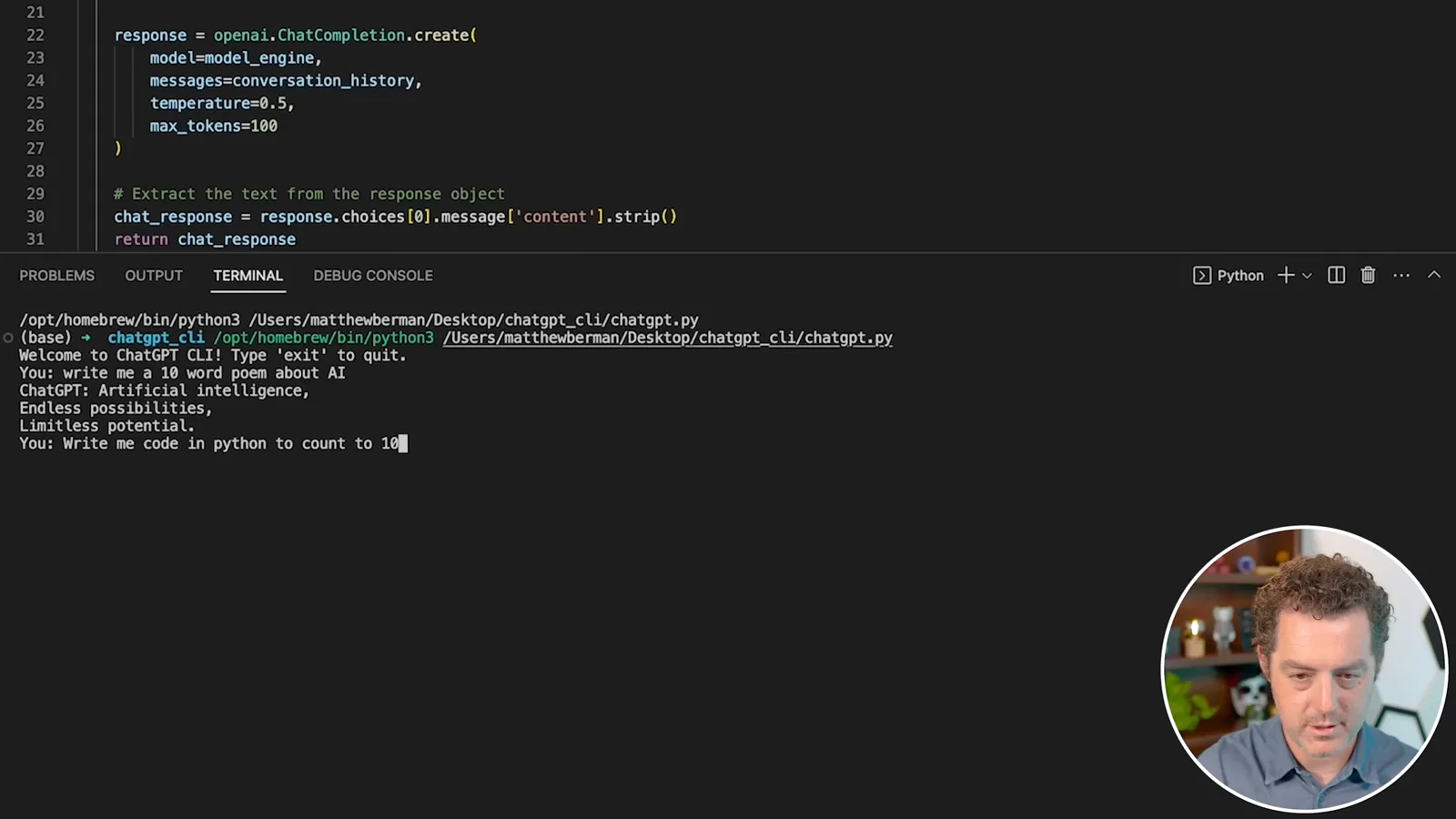Open the Python terminal profile icon
Image resolution: width=1456 pixels, height=819 pixels.
[x=1202, y=276]
